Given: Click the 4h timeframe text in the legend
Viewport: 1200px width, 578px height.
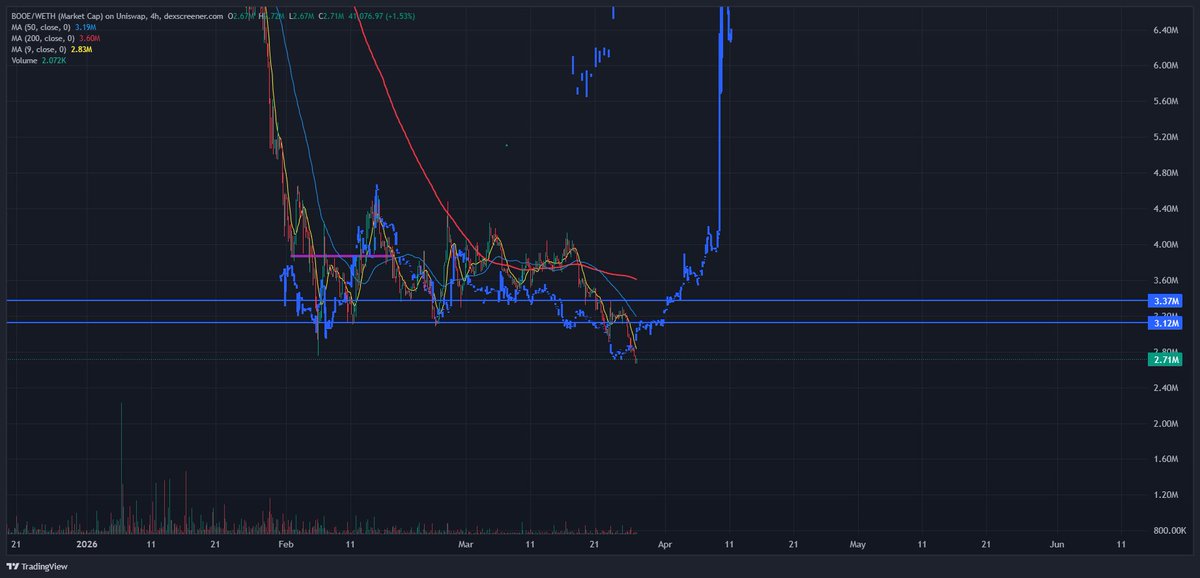Looking at the screenshot, I should point(153,15).
